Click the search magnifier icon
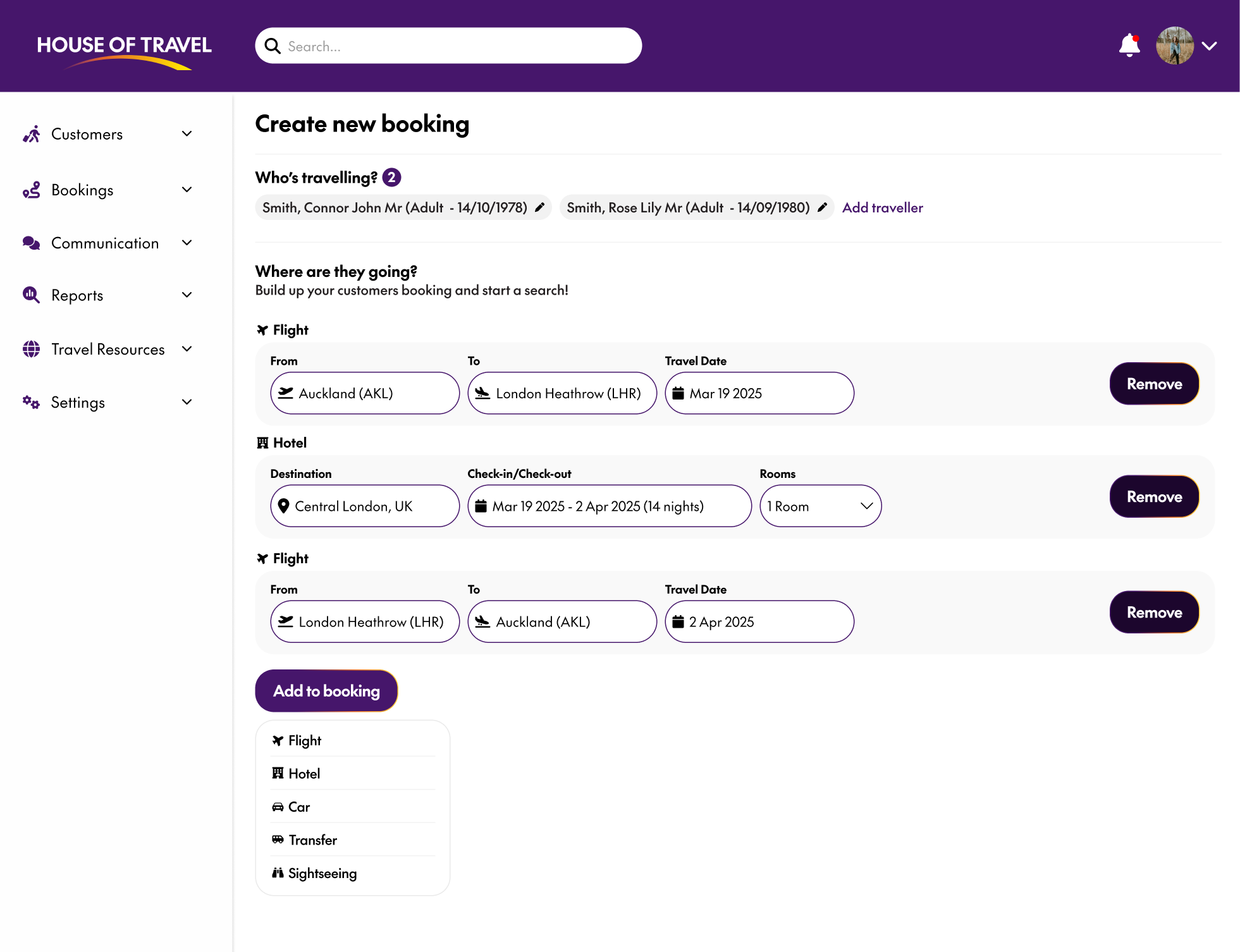Viewport: 1240px width, 952px height. tap(273, 46)
